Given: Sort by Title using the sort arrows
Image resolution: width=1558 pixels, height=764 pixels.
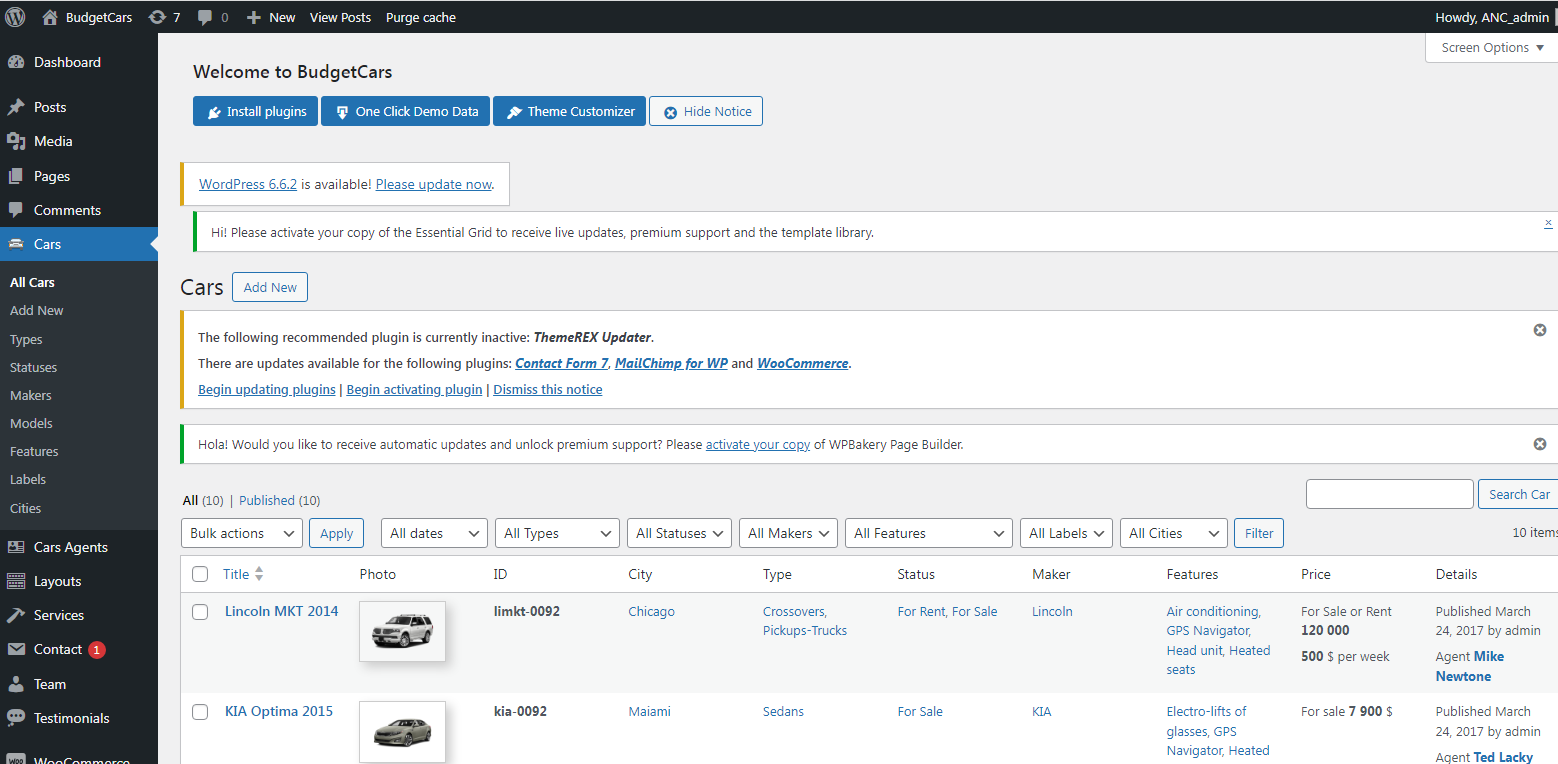Looking at the screenshot, I should click(259, 574).
